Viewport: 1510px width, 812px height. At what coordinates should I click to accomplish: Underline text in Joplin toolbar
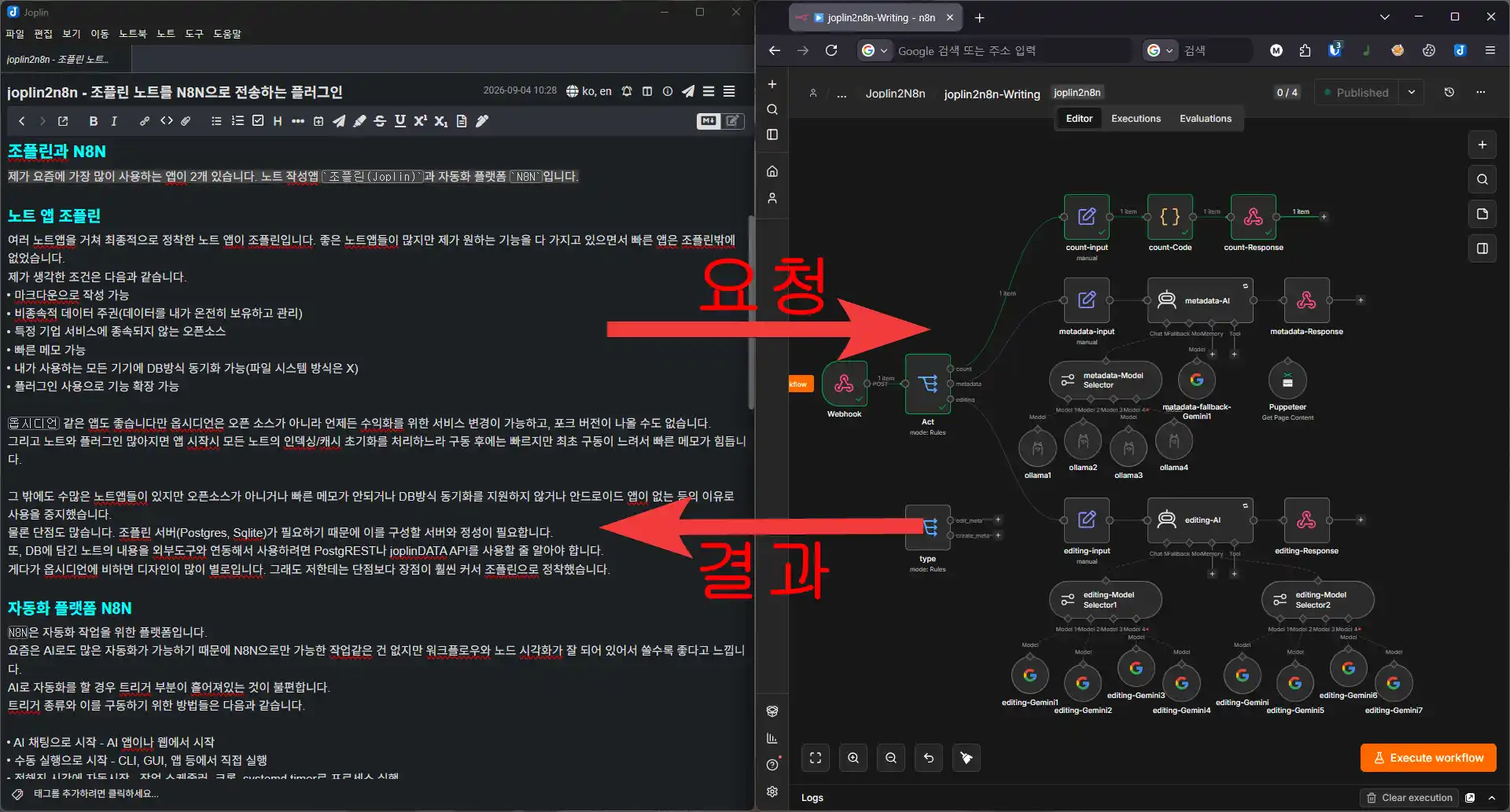pos(400,121)
